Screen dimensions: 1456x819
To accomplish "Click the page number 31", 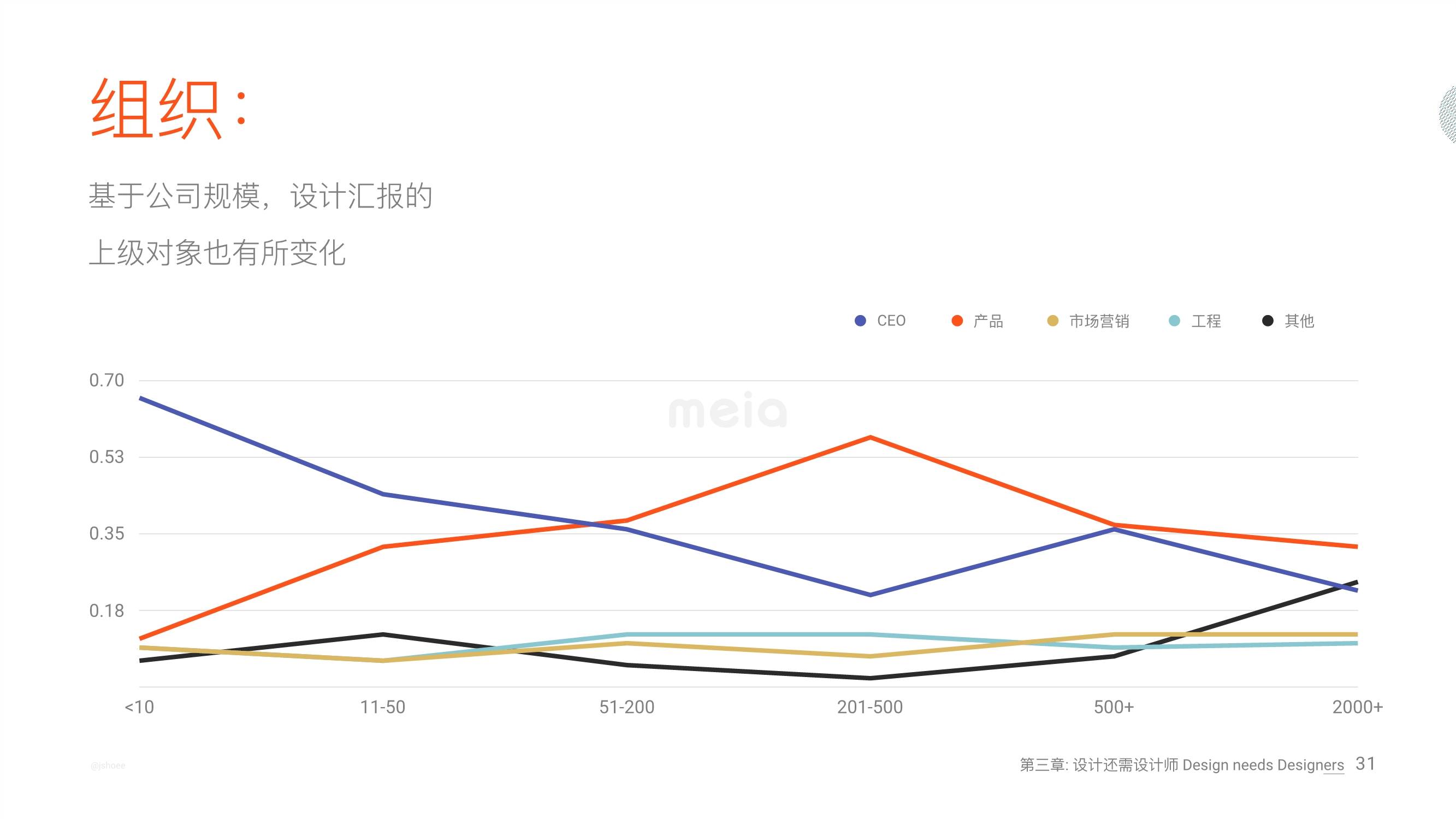I will (x=1365, y=764).
